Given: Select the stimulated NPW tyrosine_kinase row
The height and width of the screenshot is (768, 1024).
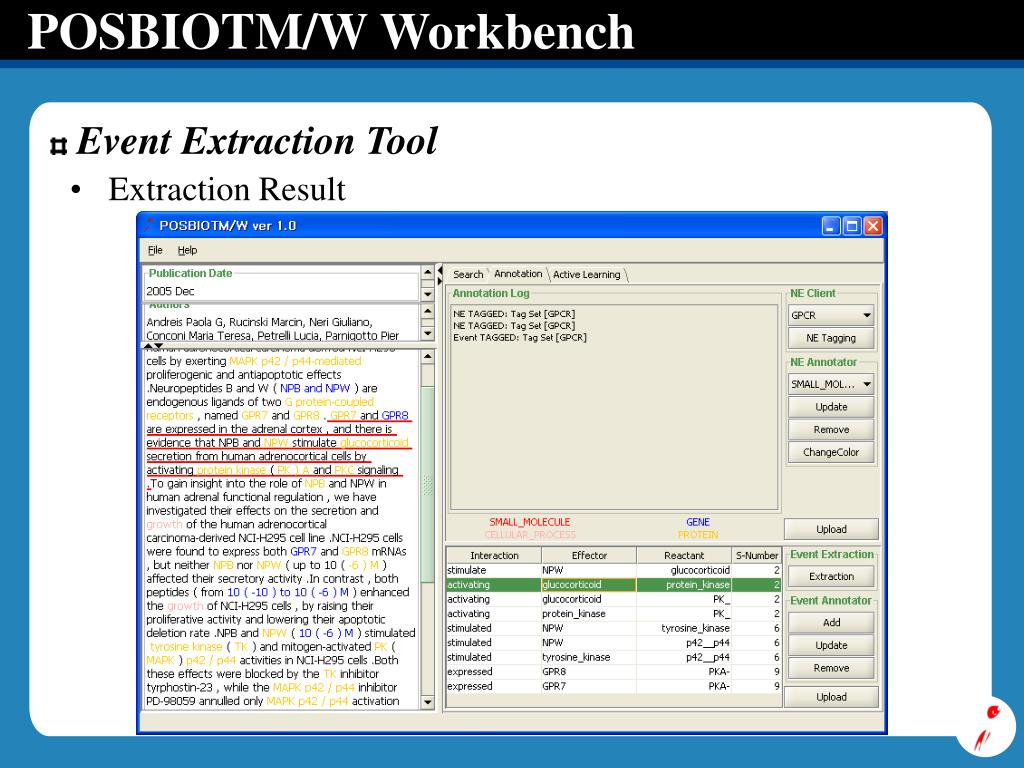Looking at the screenshot, I should click(x=613, y=628).
